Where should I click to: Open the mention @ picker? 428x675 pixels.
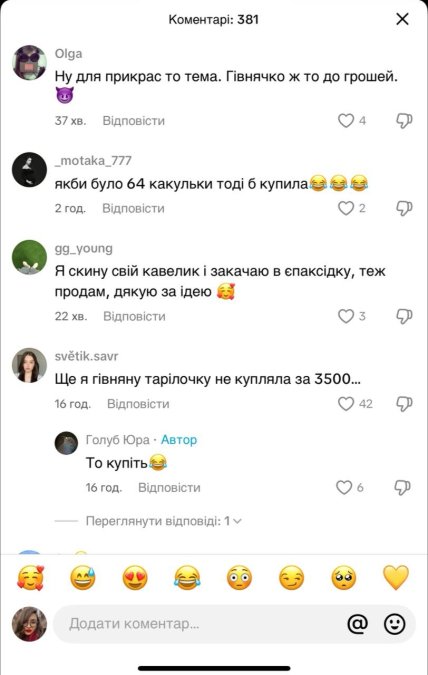click(357, 623)
